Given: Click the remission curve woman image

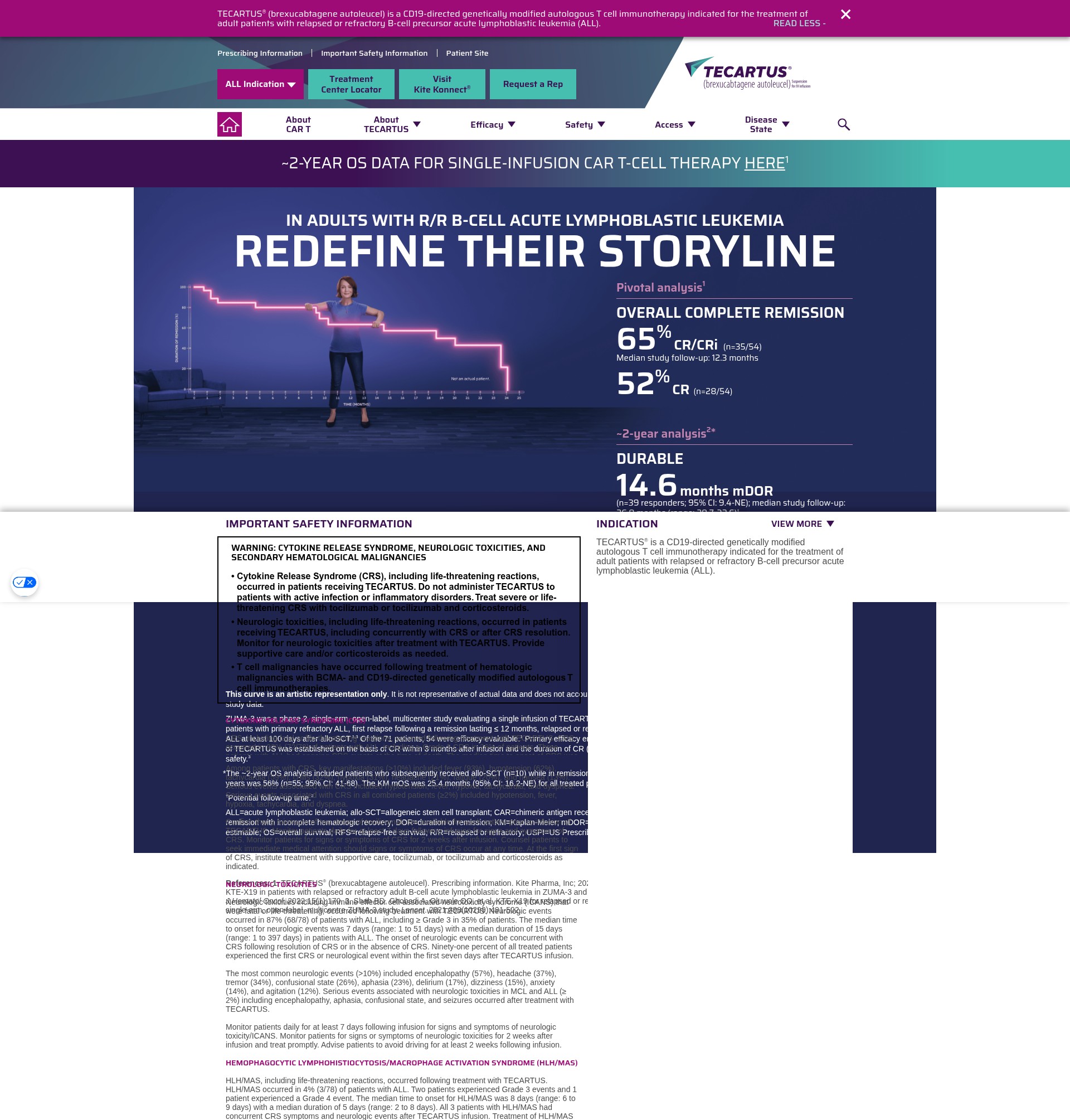Looking at the screenshot, I should point(349,351).
